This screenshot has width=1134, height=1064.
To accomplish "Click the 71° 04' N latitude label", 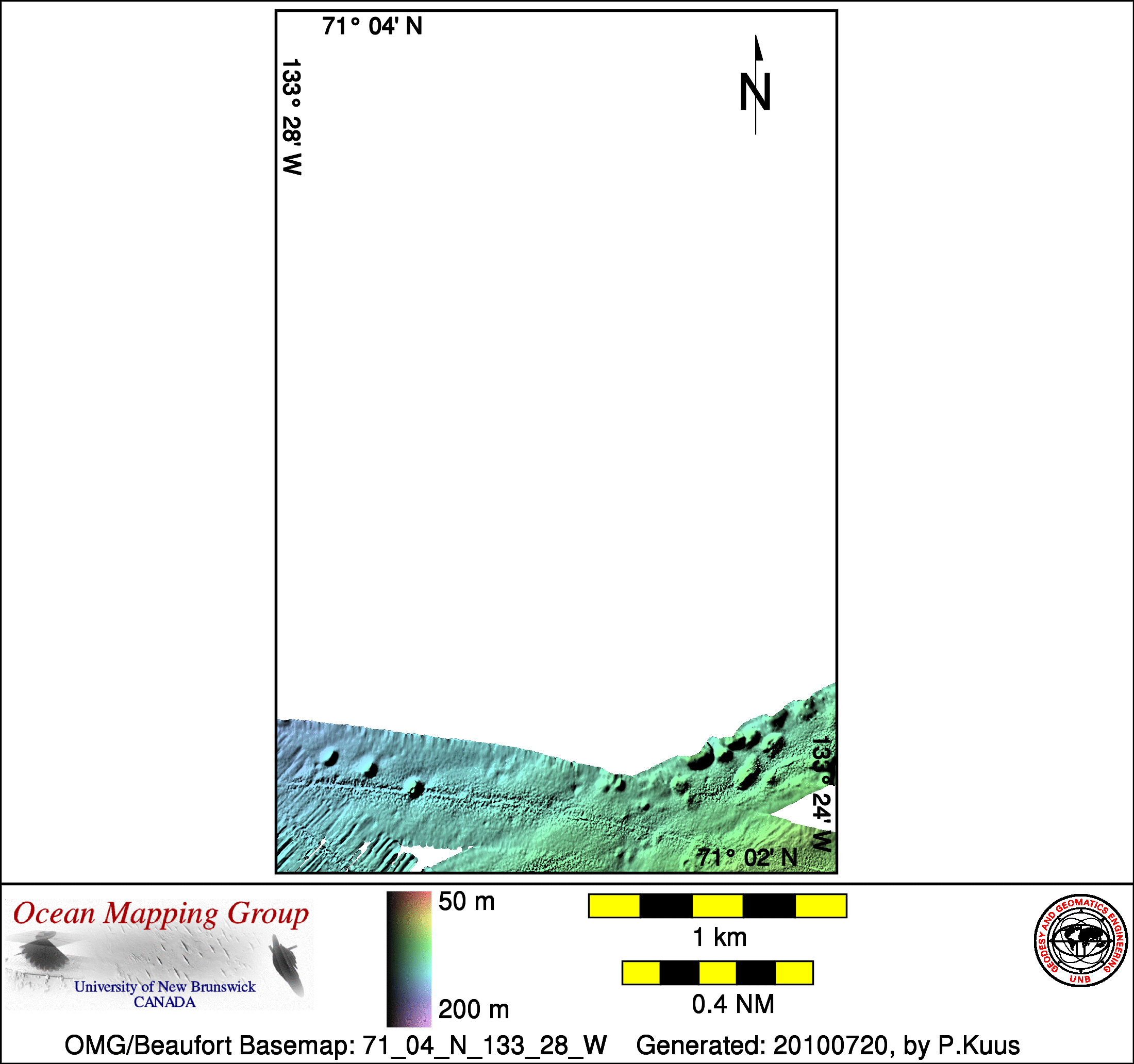I will click(372, 27).
